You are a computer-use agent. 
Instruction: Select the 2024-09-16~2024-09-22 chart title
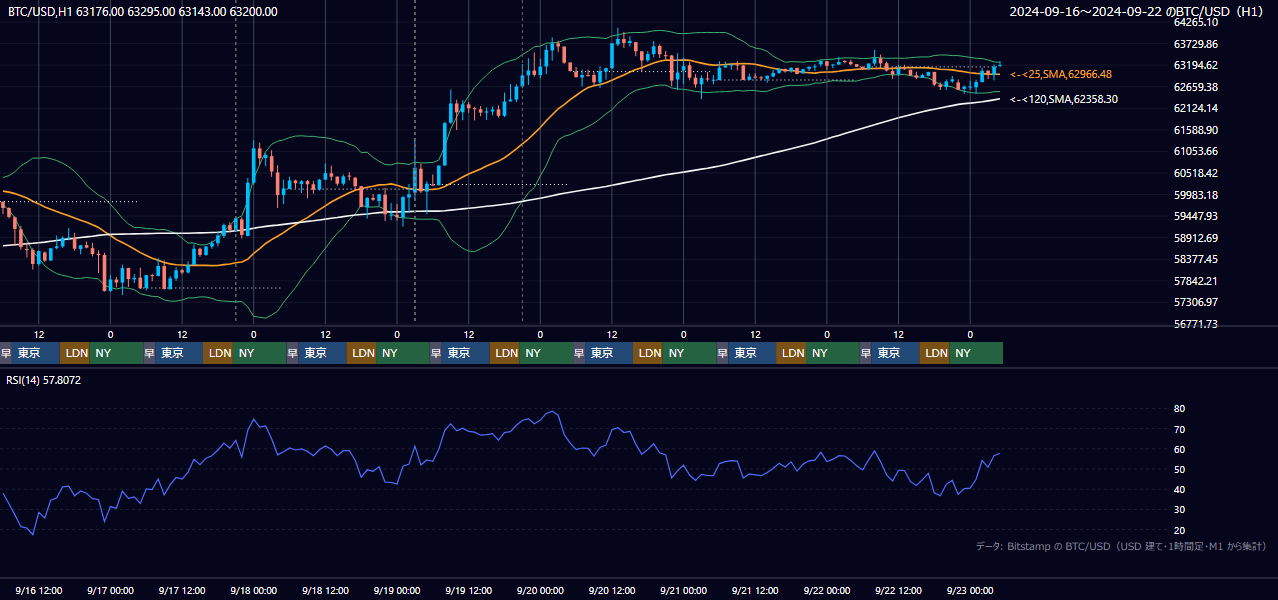click(1137, 12)
